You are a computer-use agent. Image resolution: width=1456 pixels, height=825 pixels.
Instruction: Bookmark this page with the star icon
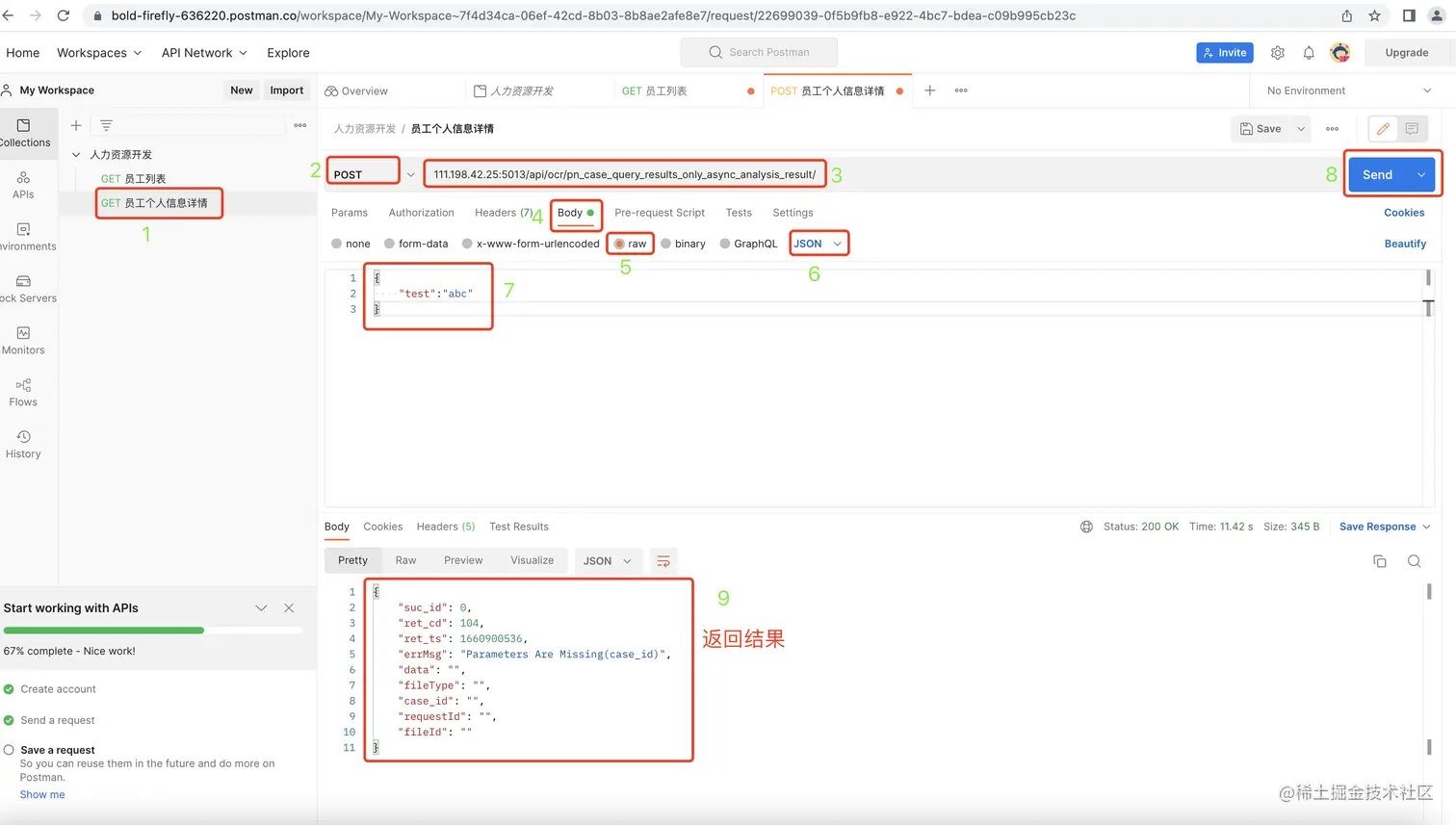coord(1374,15)
